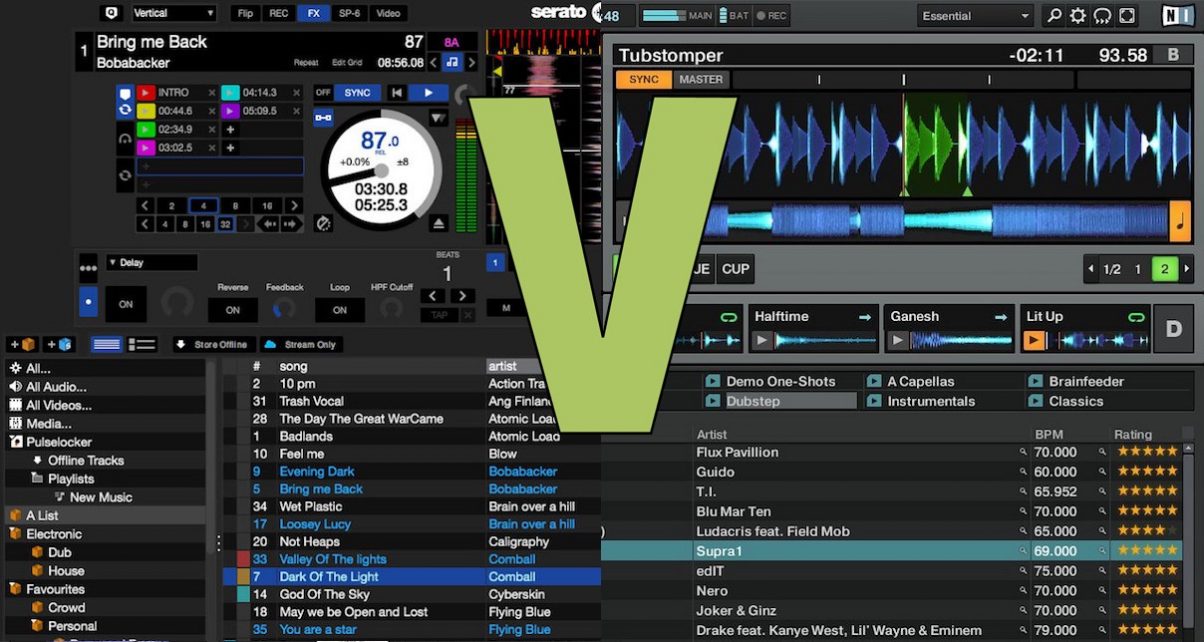Click Edit Grid on Serato deck
Viewport: 1204px width, 642px height.
(346, 63)
